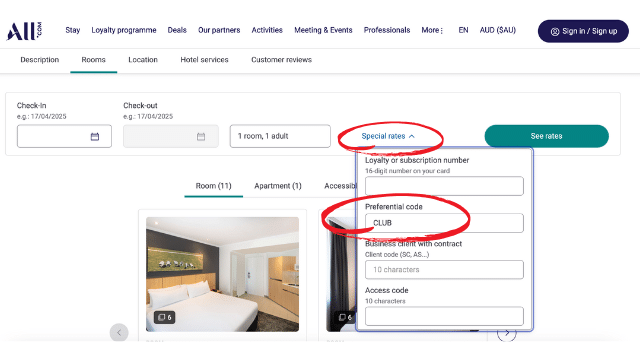Click the Business client code field
This screenshot has width=640, height=360.
click(444, 270)
